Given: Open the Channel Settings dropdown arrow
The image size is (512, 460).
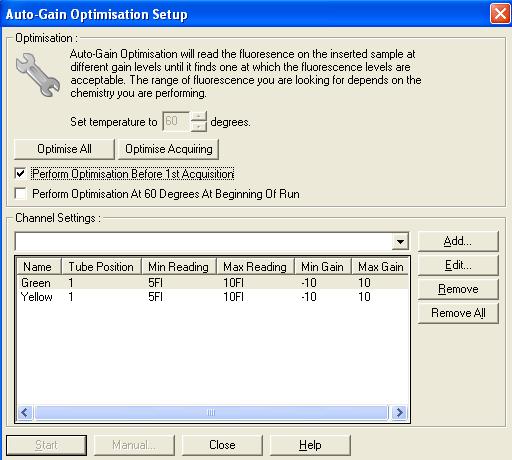Looking at the screenshot, I should (x=400, y=241).
